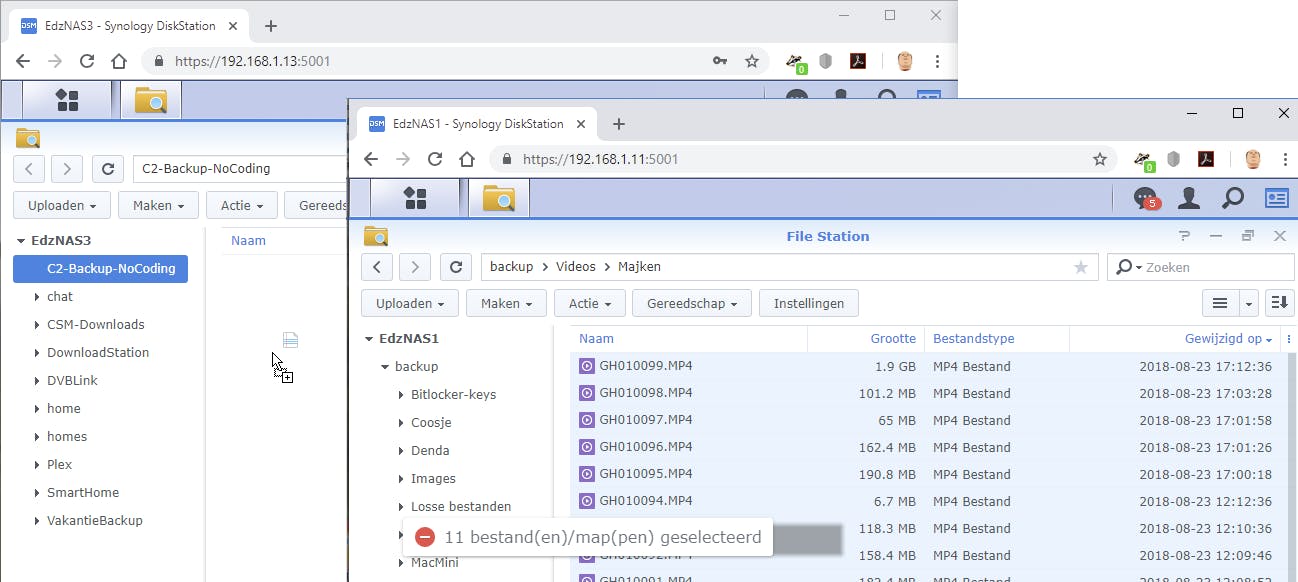Click C2-Backup-NoCoding path field in EdzNAS3
Image resolution: width=1298 pixels, height=582 pixels.
coord(240,169)
